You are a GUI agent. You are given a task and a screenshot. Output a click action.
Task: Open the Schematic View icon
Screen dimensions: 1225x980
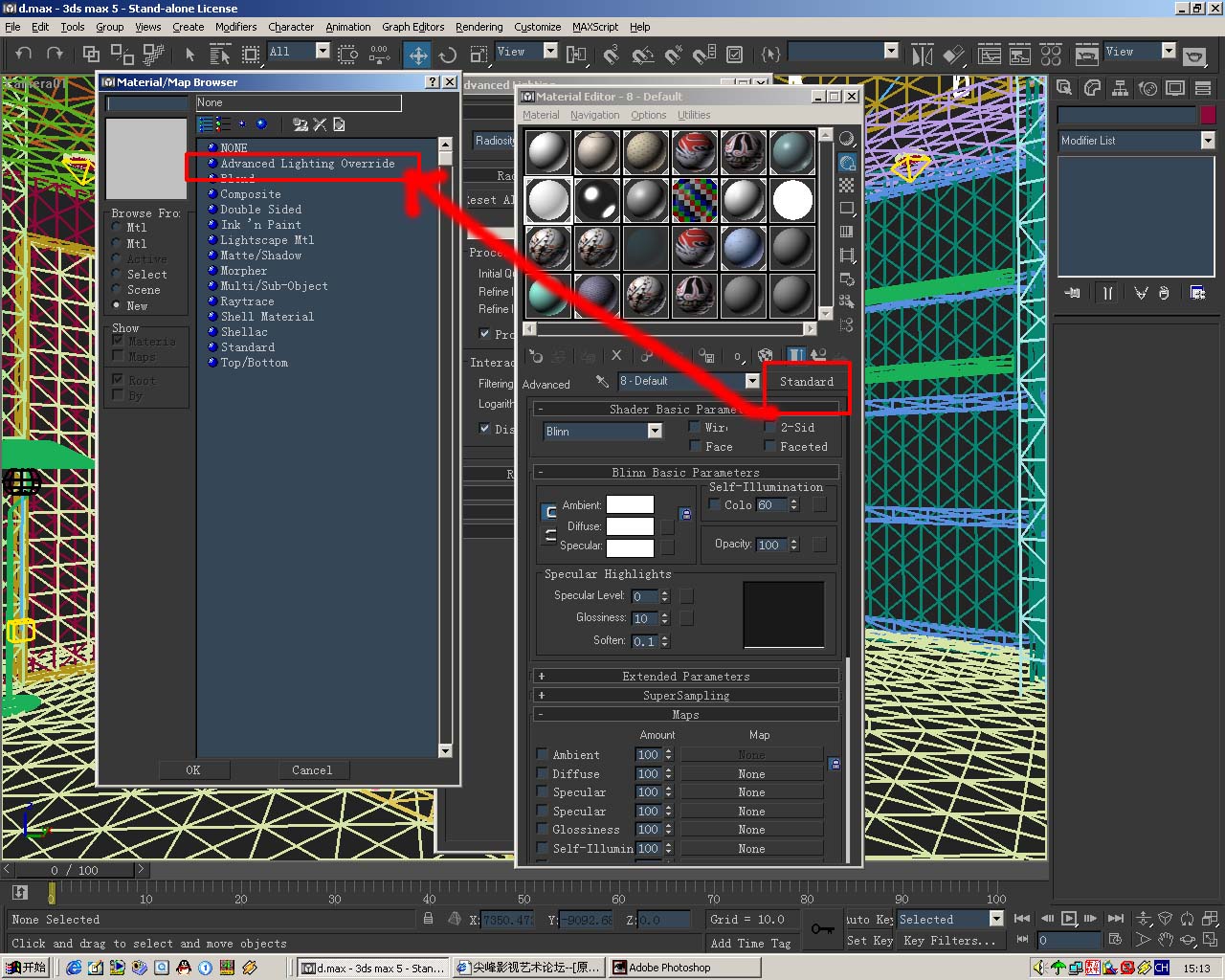[1020, 54]
